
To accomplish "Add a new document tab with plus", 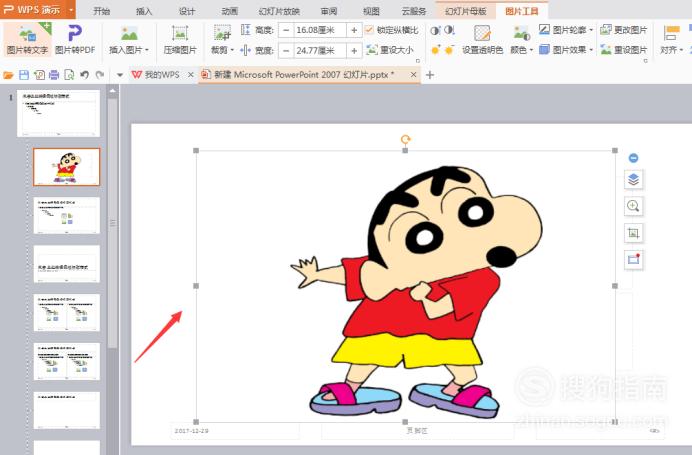I will pyautogui.click(x=430, y=75).
